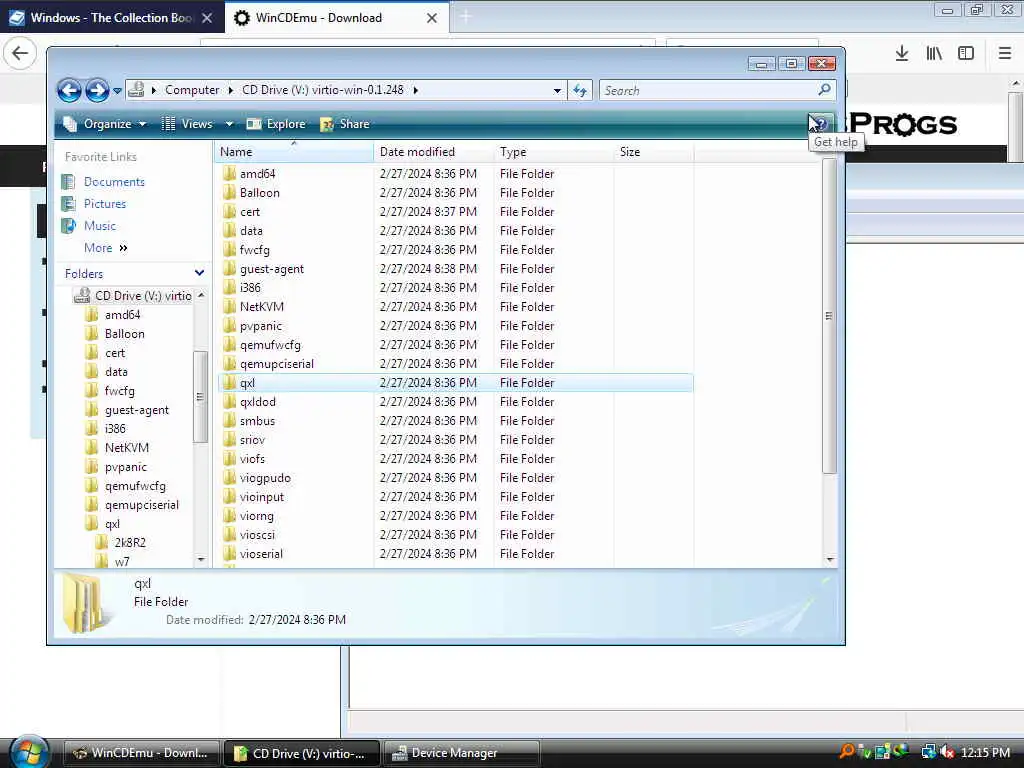
Task: Open the Views button
Action: pyautogui.click(x=187, y=123)
